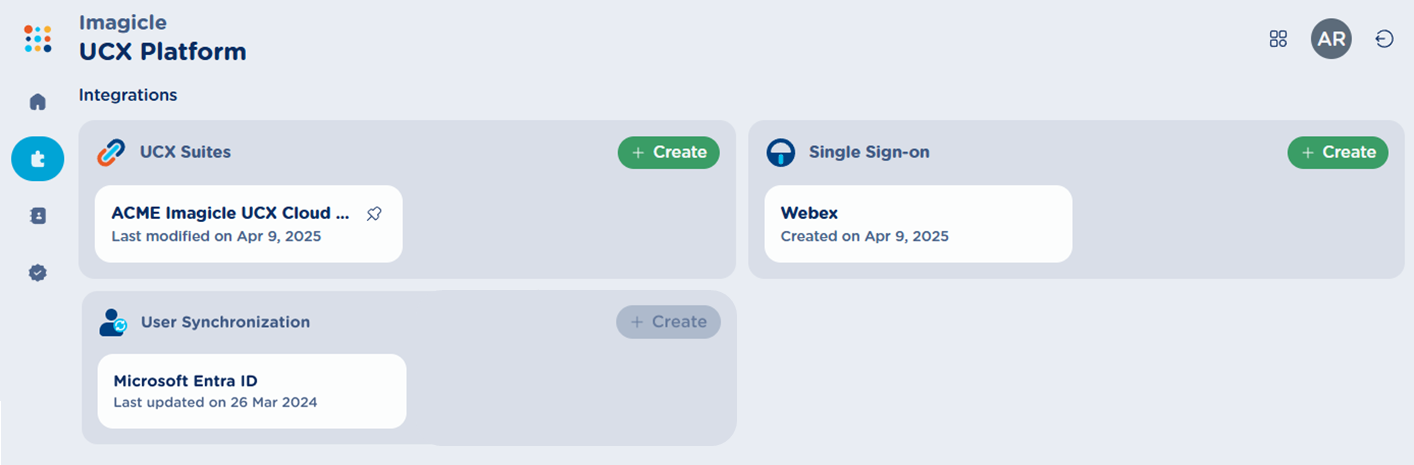Open the Webex single sign-on card
Image resolution: width=1414 pixels, height=465 pixels.
pos(917,224)
